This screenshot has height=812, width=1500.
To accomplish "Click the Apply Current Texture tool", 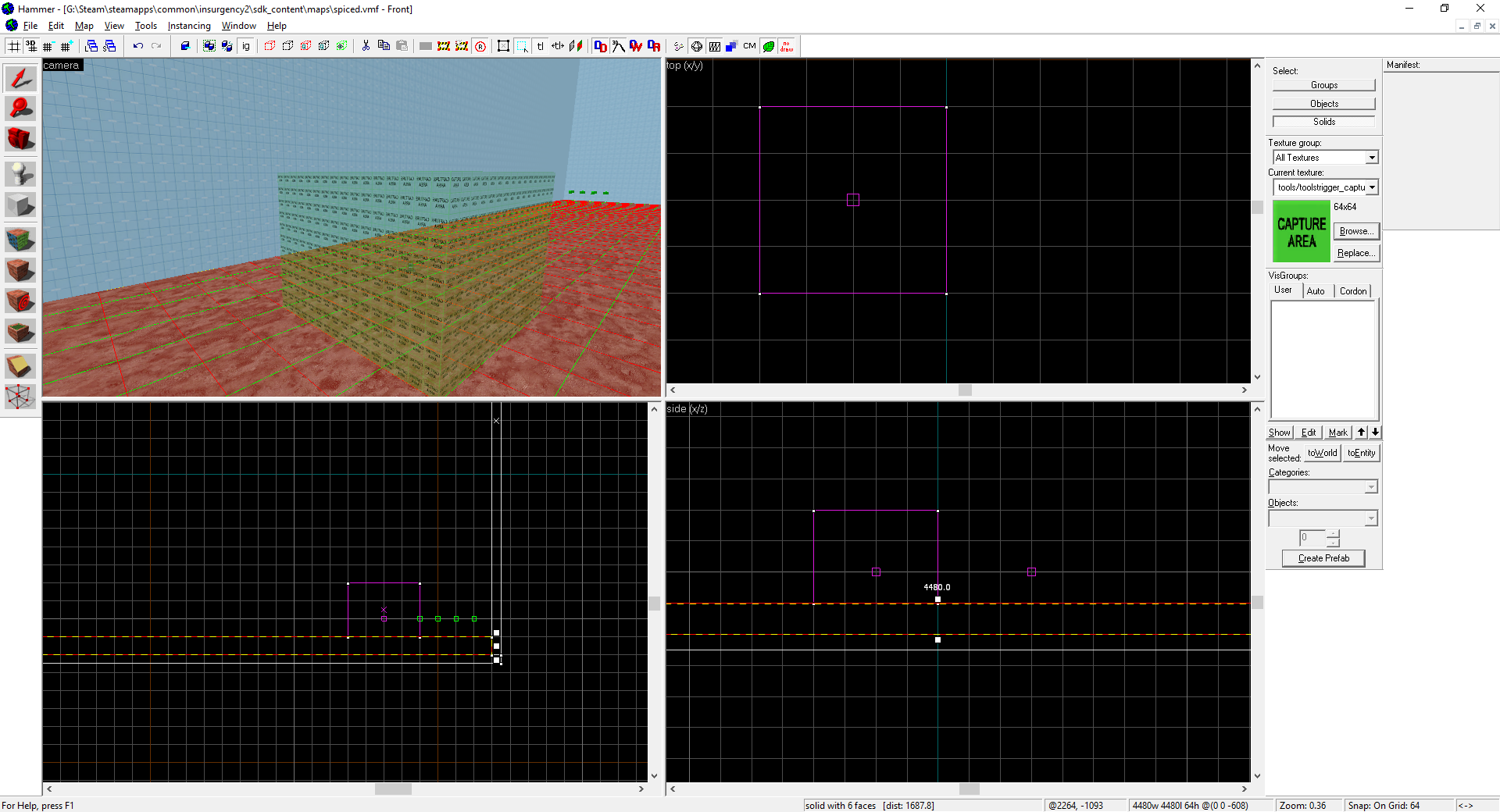I will [20, 270].
